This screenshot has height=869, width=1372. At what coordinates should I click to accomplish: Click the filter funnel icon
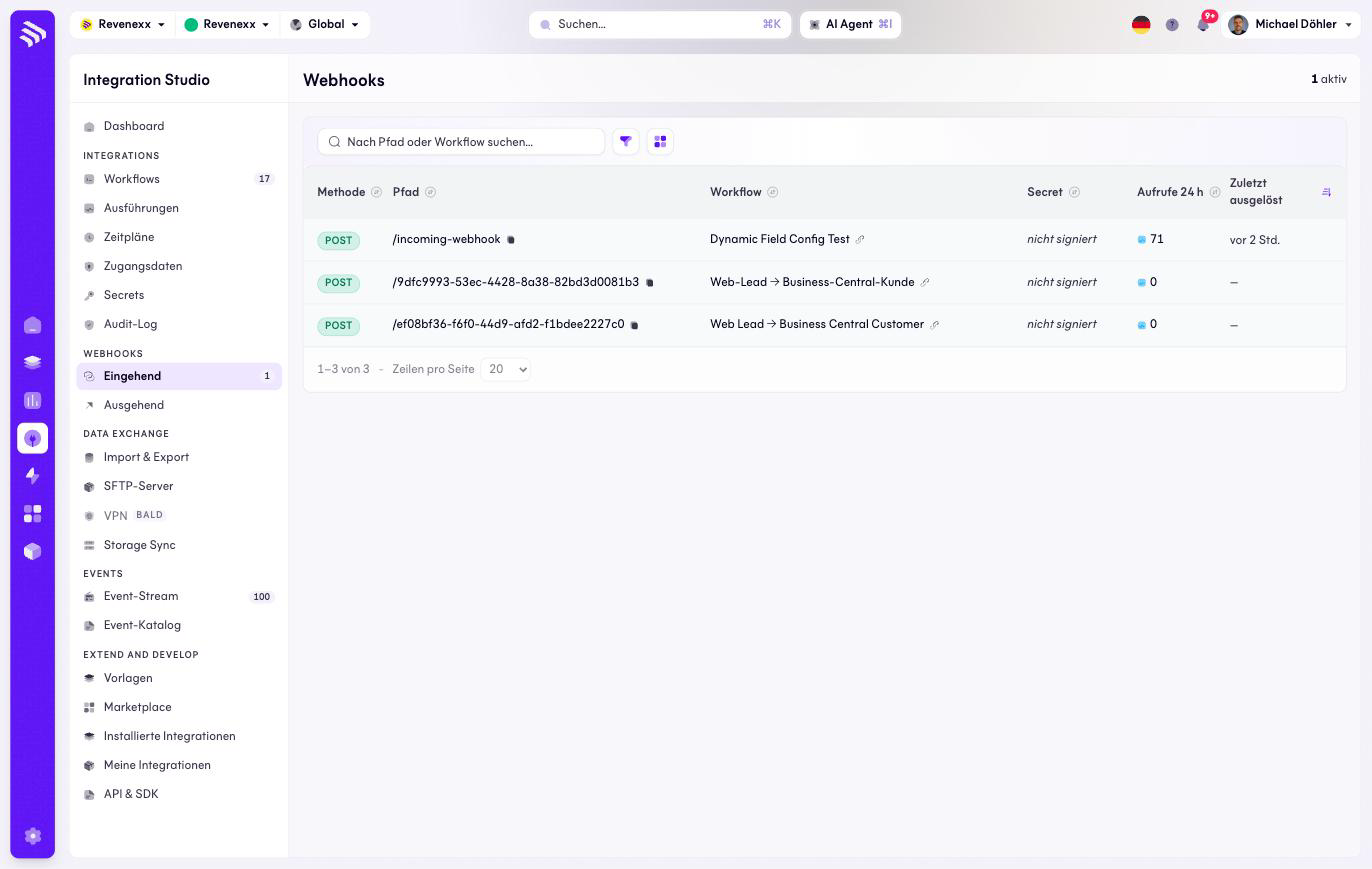pyautogui.click(x=626, y=142)
